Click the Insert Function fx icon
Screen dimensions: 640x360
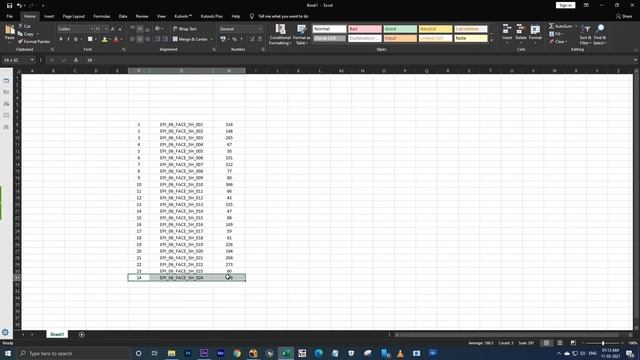76,60
